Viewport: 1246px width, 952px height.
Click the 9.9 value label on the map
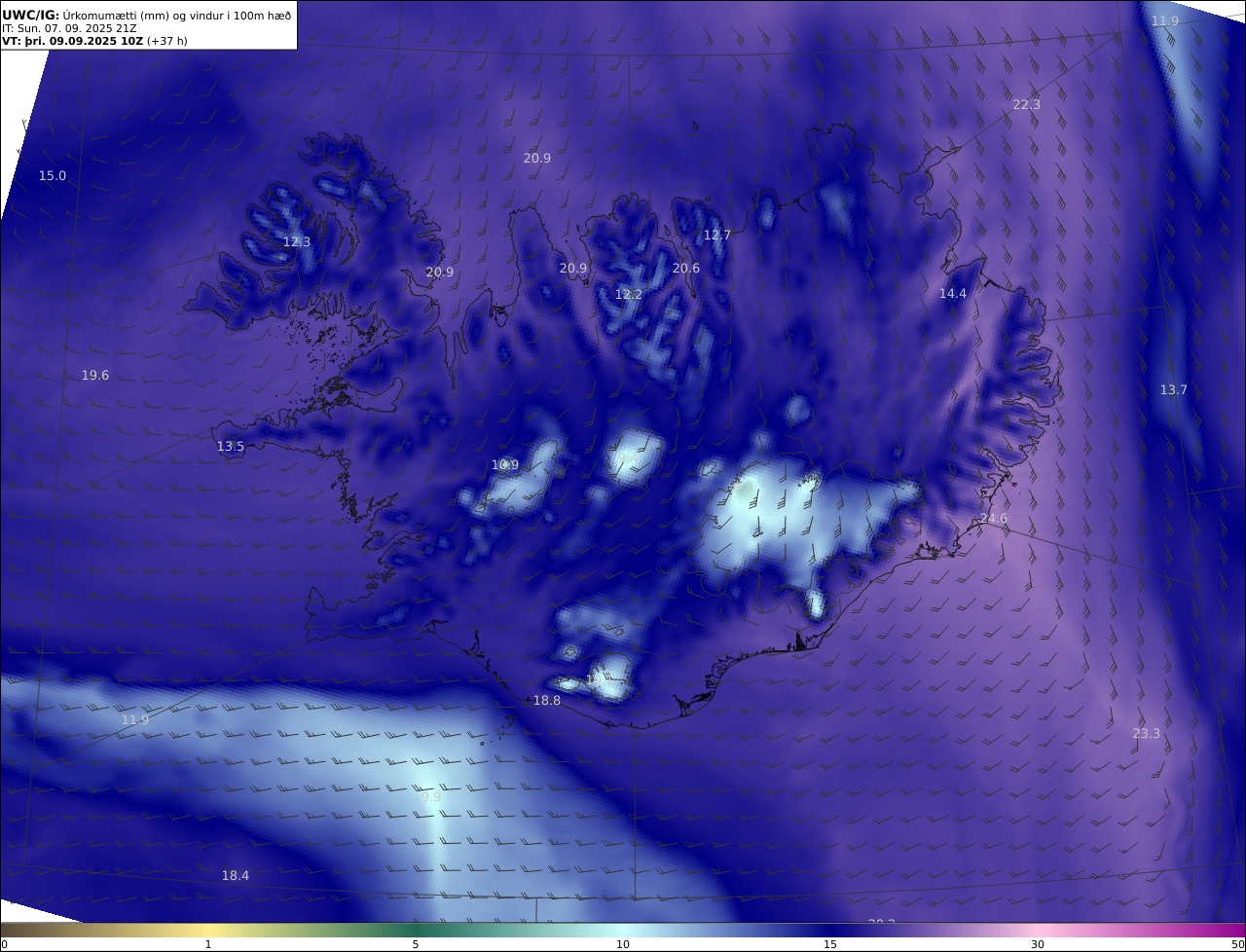(x=431, y=797)
